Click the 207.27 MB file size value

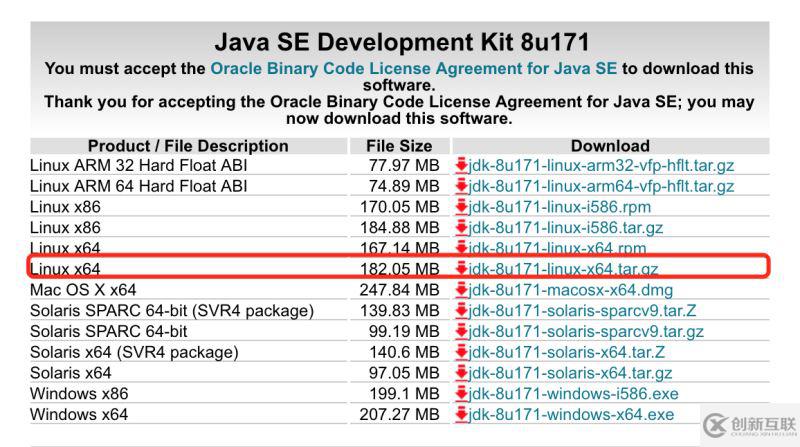pos(399,414)
